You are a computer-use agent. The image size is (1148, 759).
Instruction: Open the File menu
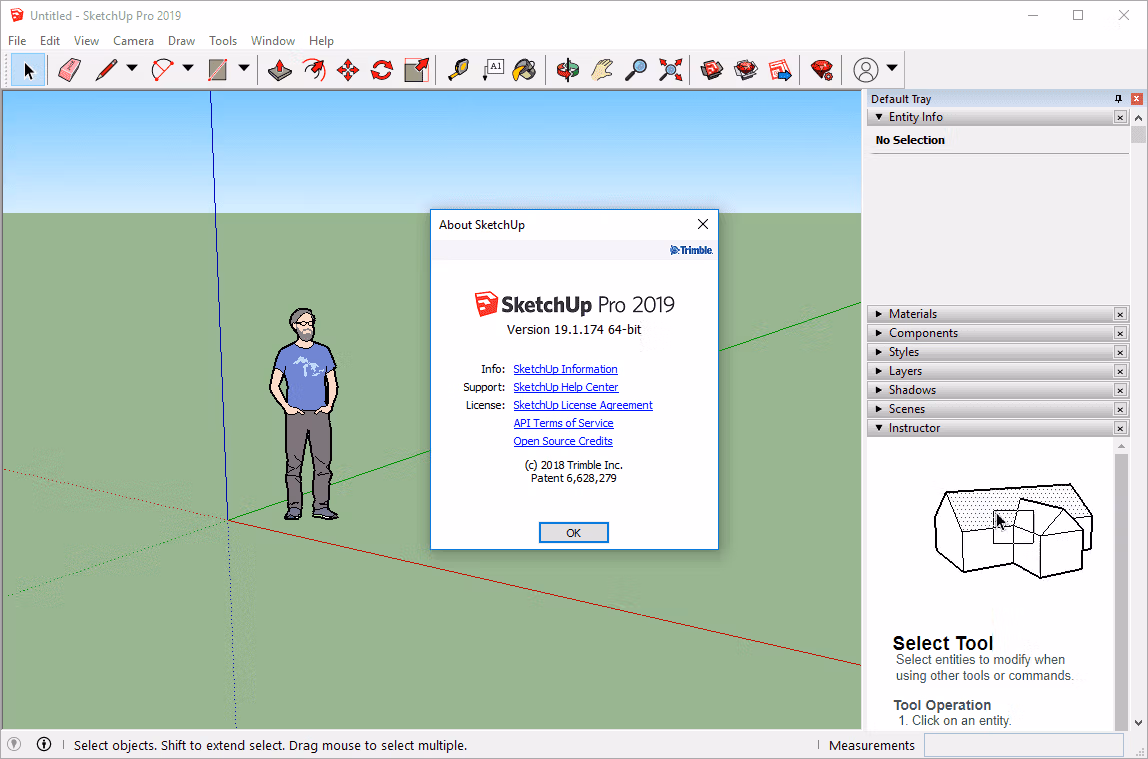pos(17,41)
